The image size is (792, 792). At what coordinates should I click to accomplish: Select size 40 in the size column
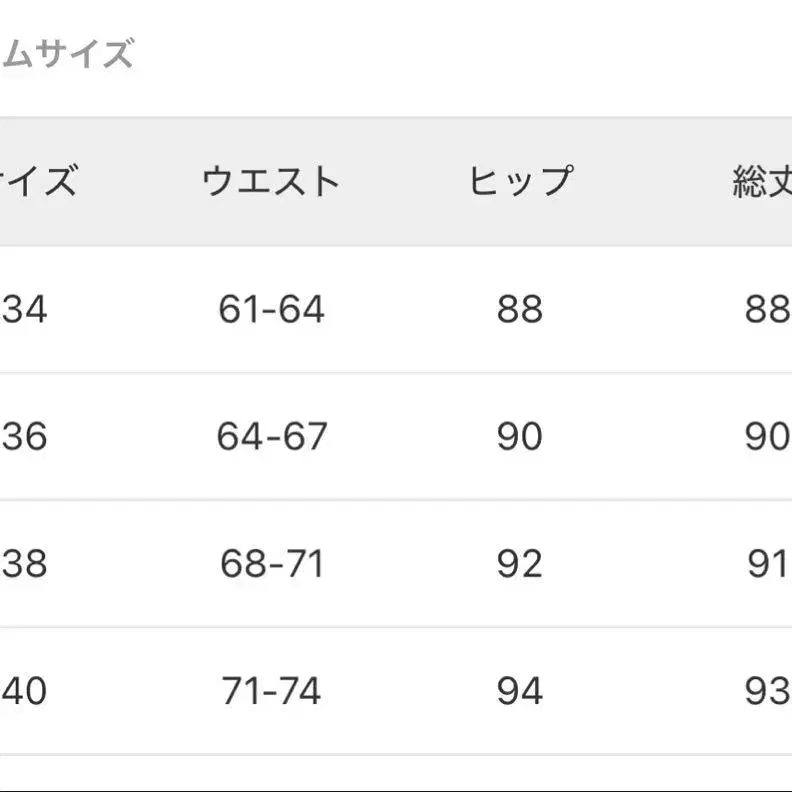coord(24,691)
